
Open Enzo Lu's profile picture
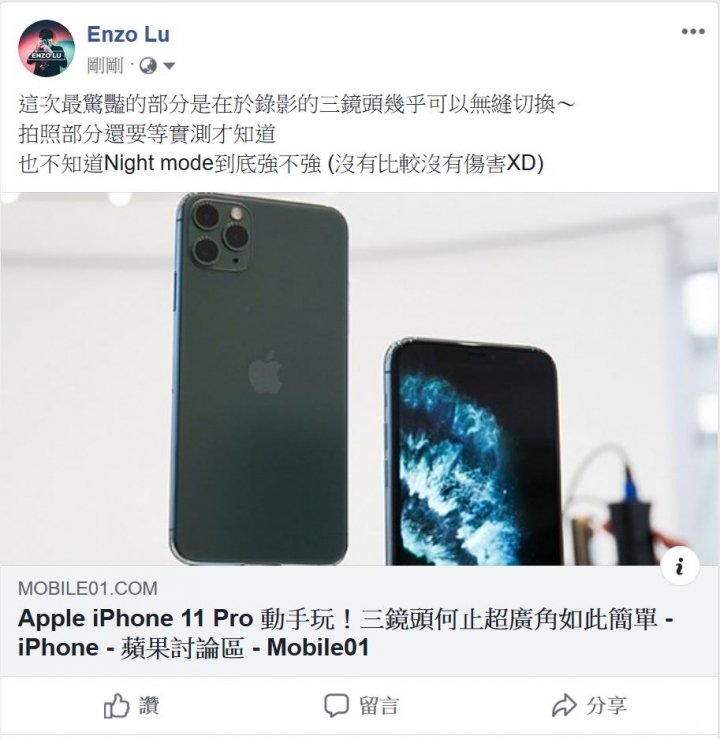(x=46, y=48)
